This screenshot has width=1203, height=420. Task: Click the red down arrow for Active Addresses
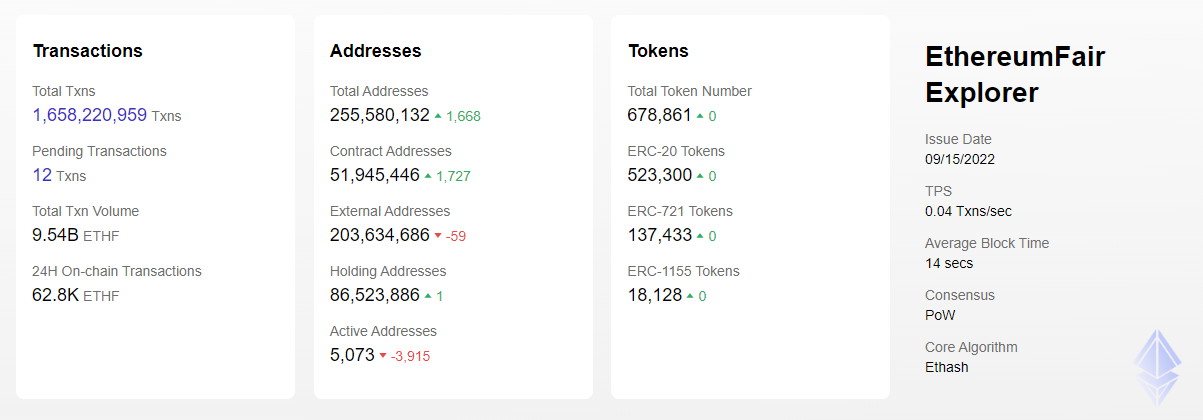tap(383, 356)
